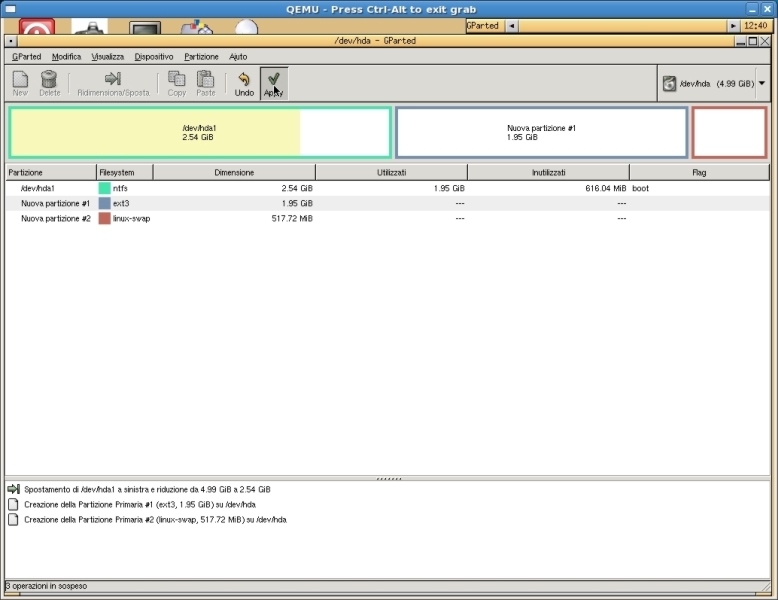The image size is (778, 600).
Task: Select the red swap block in disk graphic
Action: 729,133
